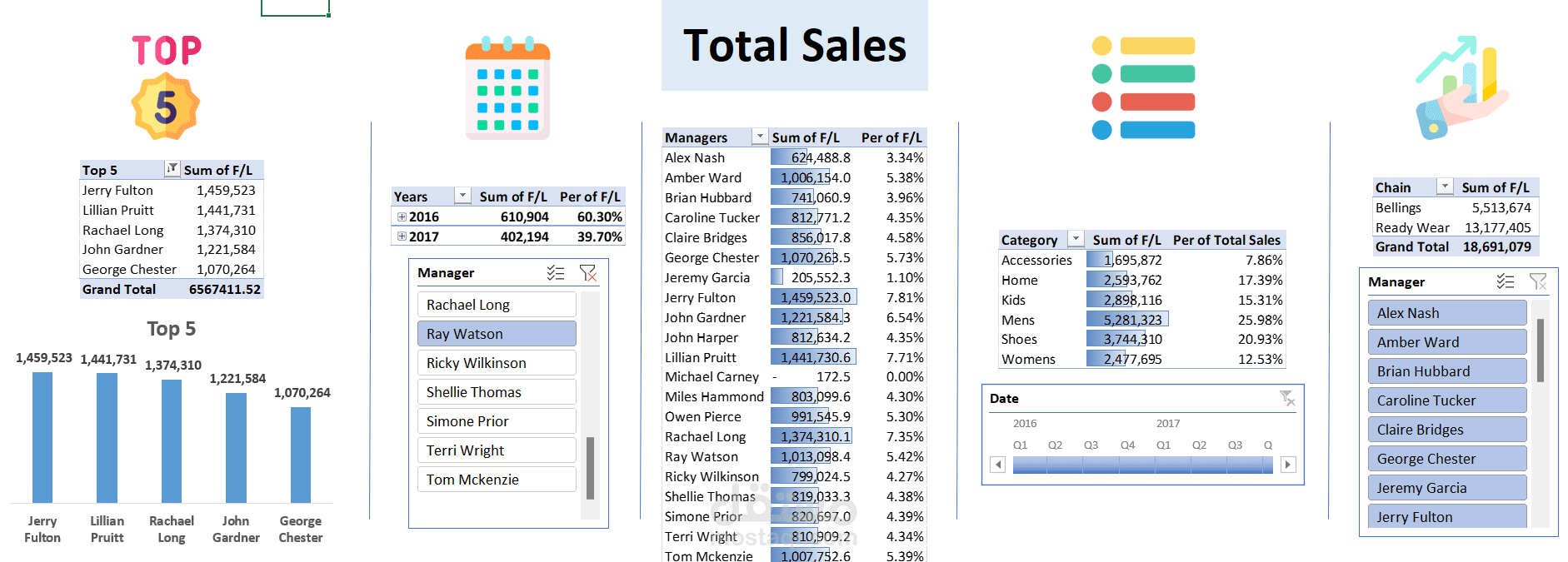Screen dimensions: 1568x562
Task: Open the Category filter dropdown
Action: tap(1076, 239)
